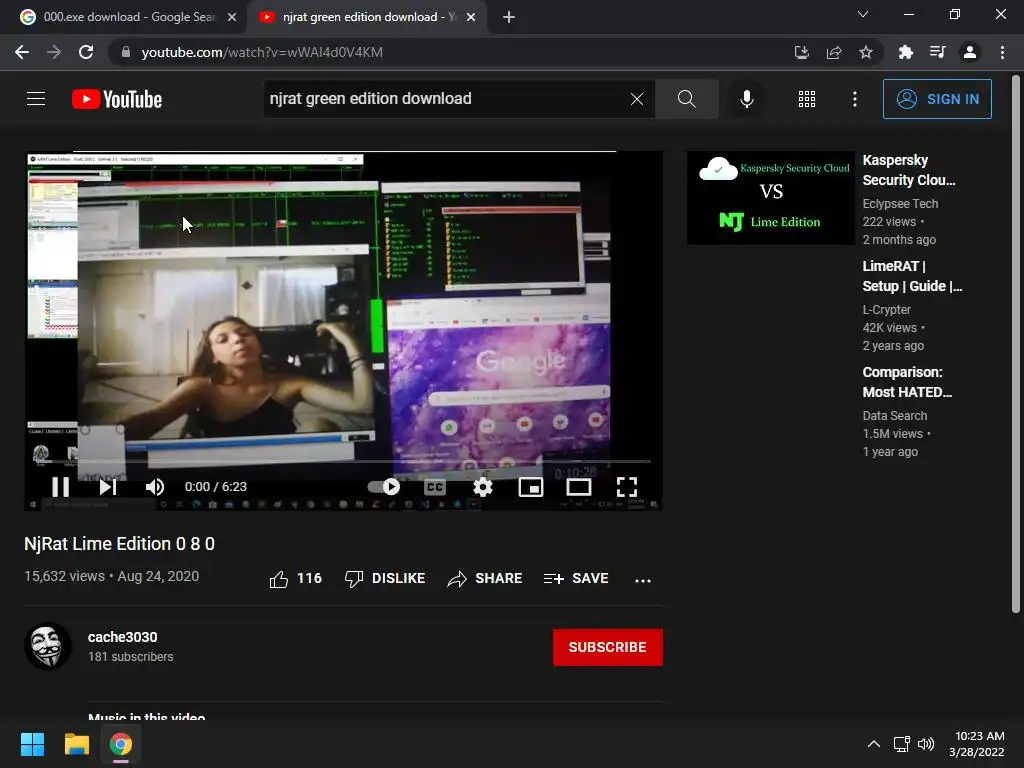Image resolution: width=1024 pixels, height=768 pixels.
Task: Click the SHARE button
Action: [485, 579]
